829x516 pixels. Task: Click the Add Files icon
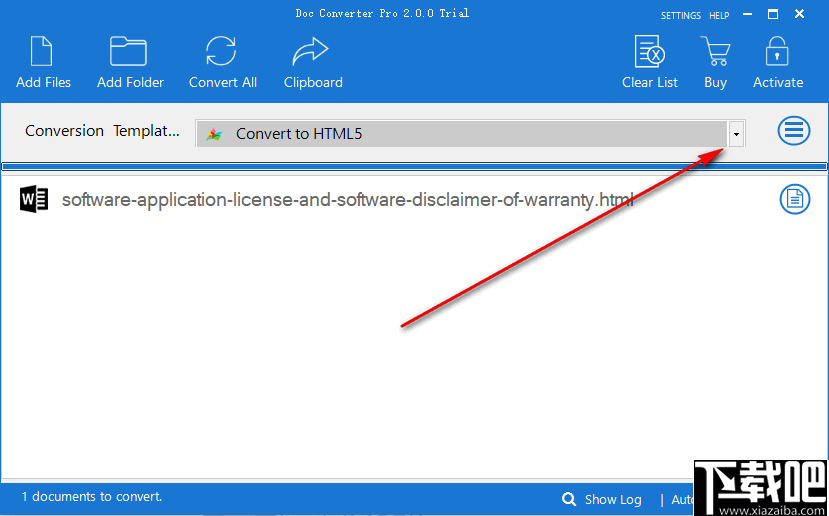(42, 52)
